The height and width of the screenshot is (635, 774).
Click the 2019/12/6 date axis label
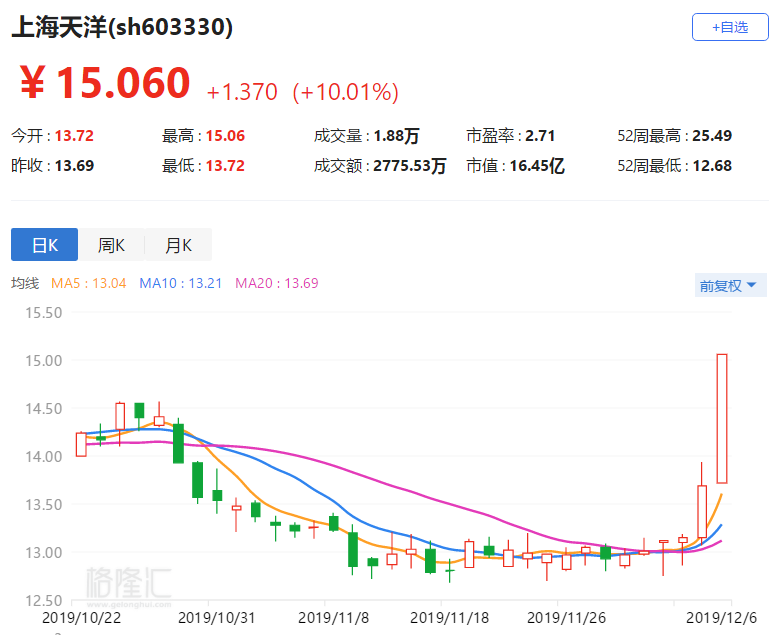(721, 618)
